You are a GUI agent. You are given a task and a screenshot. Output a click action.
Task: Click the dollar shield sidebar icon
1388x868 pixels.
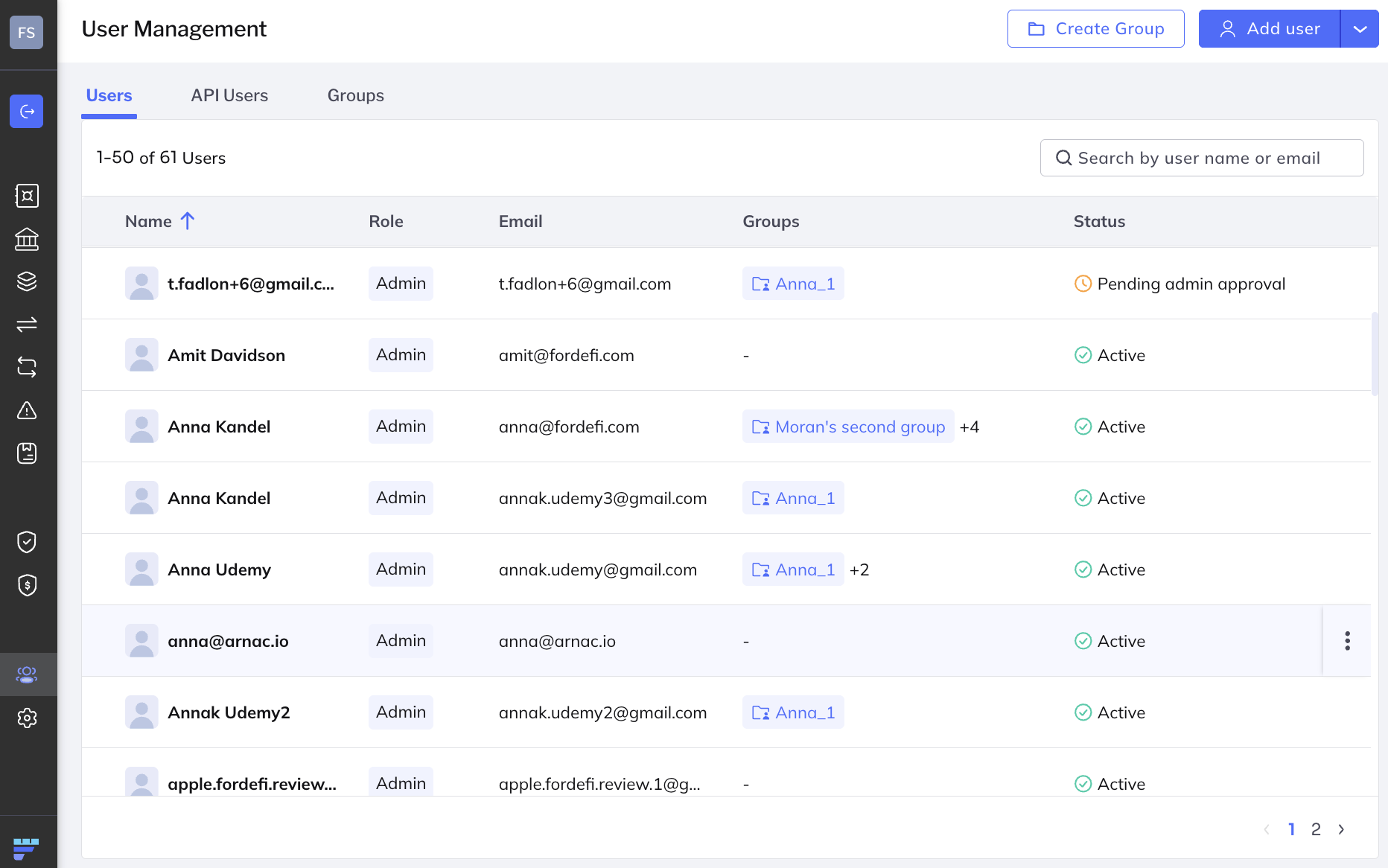[x=27, y=585]
